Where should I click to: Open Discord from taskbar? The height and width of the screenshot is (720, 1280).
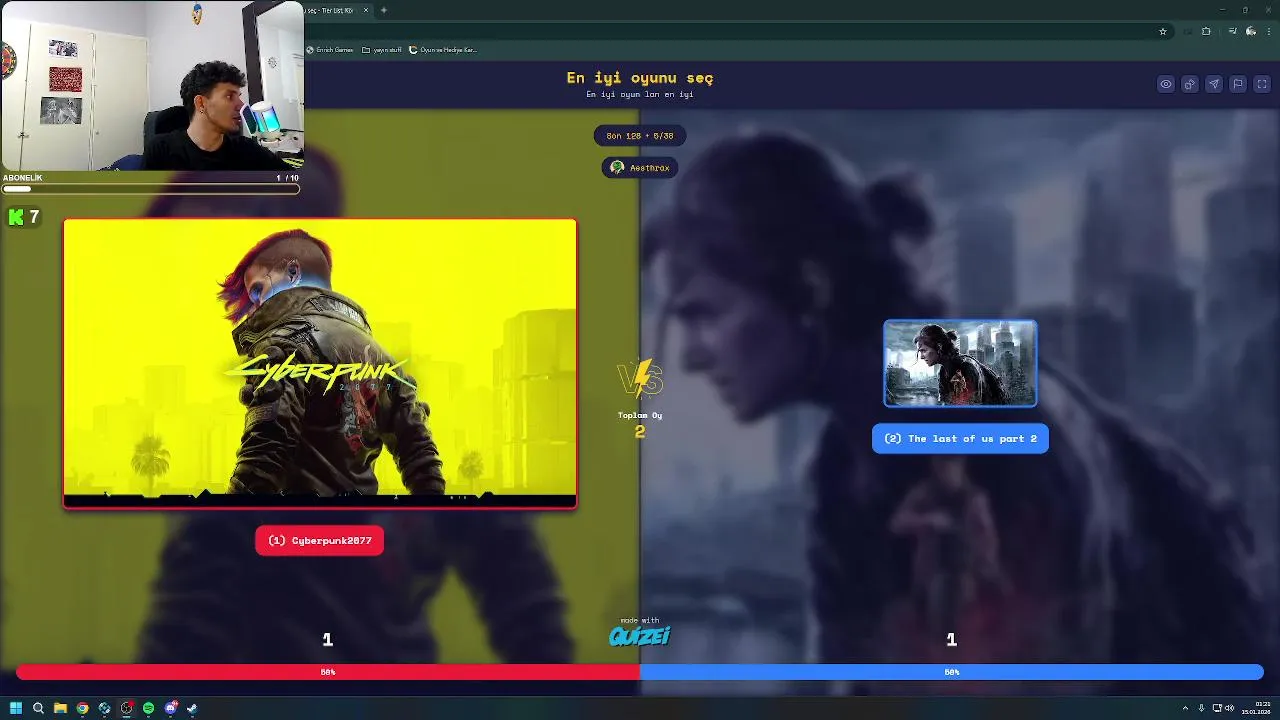(x=170, y=708)
